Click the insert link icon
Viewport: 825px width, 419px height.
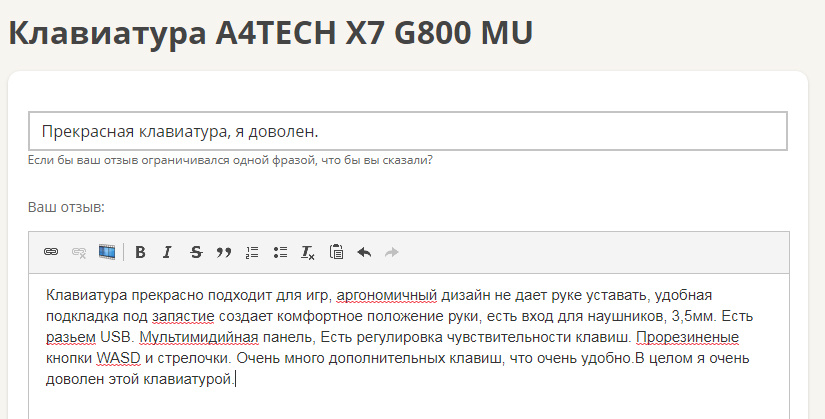51,252
